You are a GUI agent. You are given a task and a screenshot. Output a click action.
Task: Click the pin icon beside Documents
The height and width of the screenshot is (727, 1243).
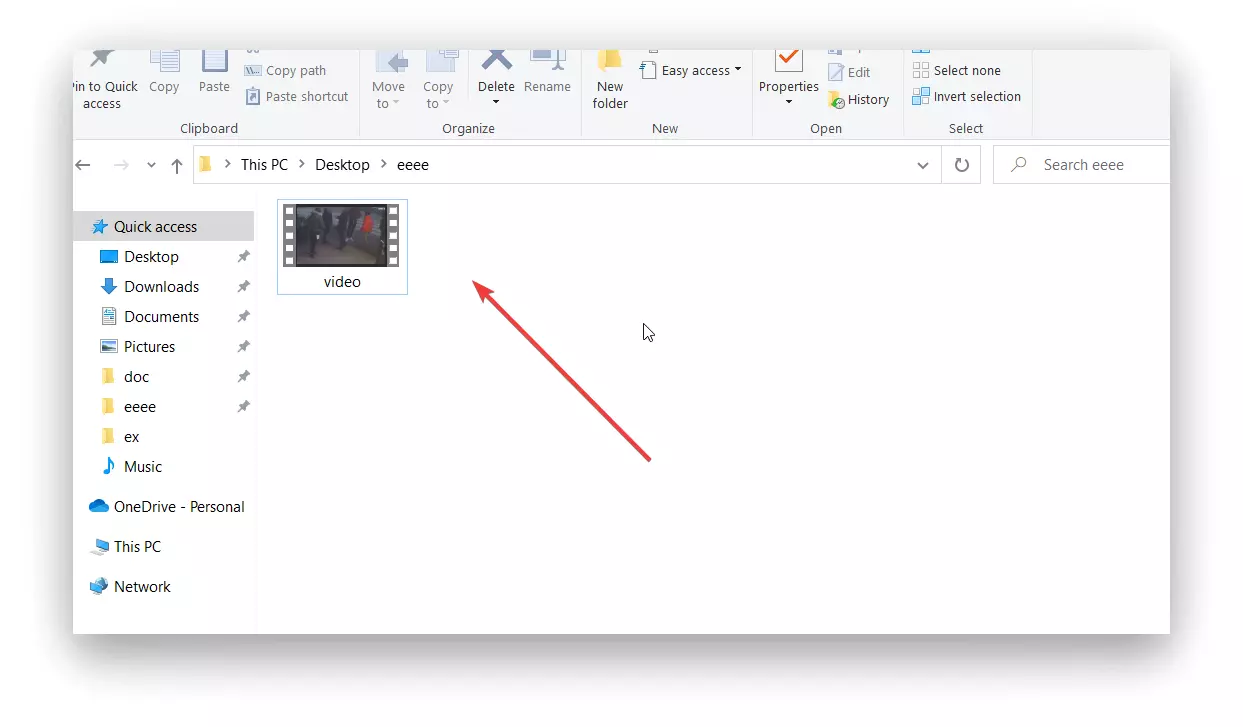click(243, 317)
